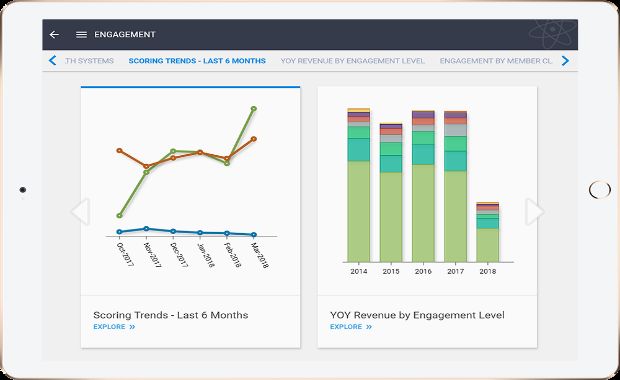Click the atom logo in header
The height and width of the screenshot is (380, 620).
pyautogui.click(x=551, y=34)
